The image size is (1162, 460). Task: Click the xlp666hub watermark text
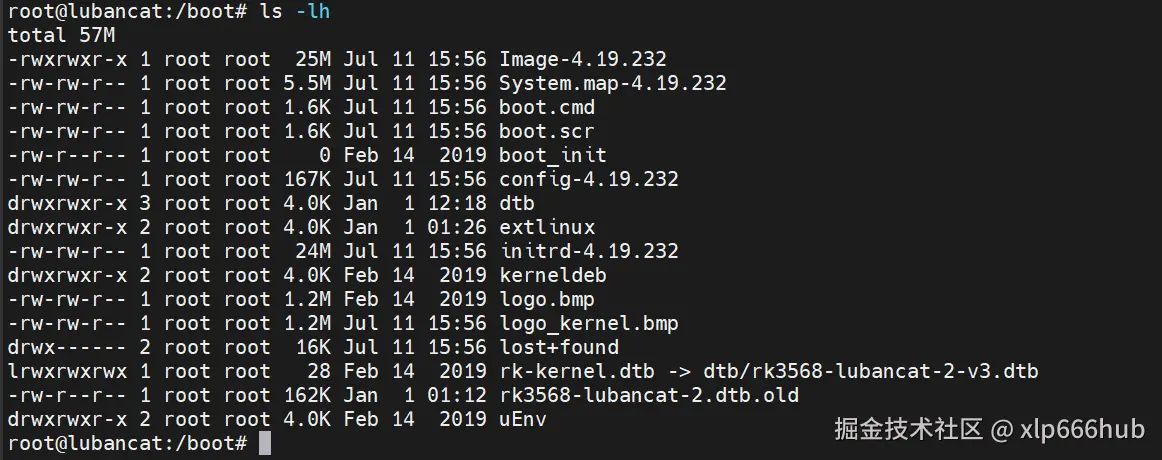(x=1082, y=429)
